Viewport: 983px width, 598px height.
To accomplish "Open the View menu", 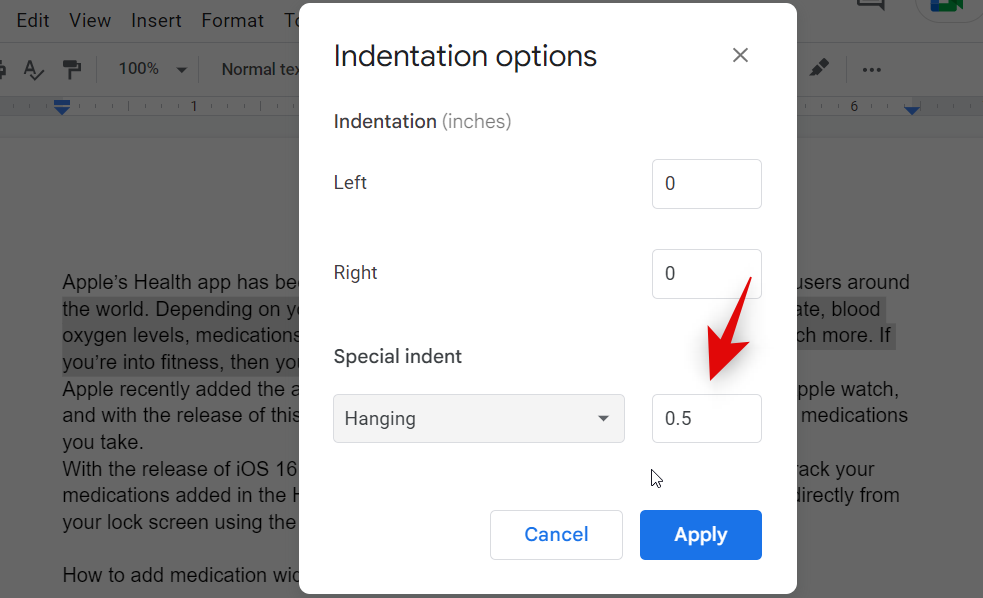I will 90,20.
